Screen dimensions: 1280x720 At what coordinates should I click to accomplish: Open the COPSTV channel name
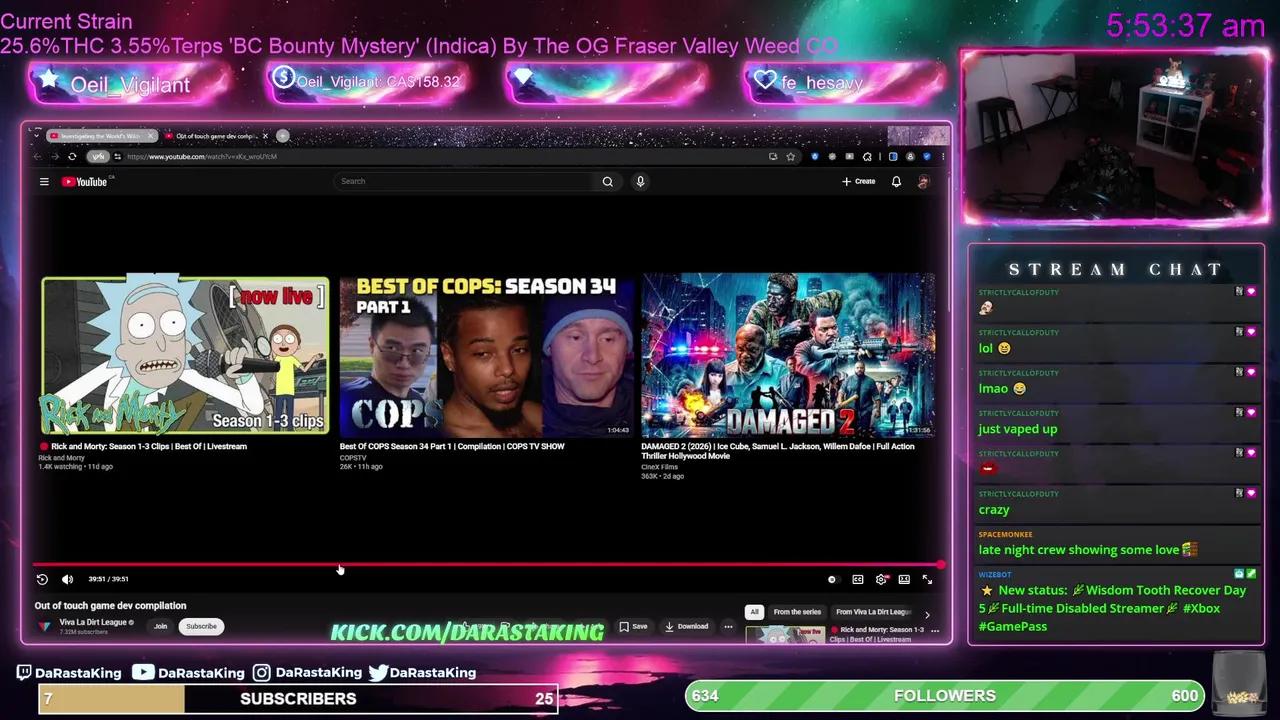[x=353, y=458]
